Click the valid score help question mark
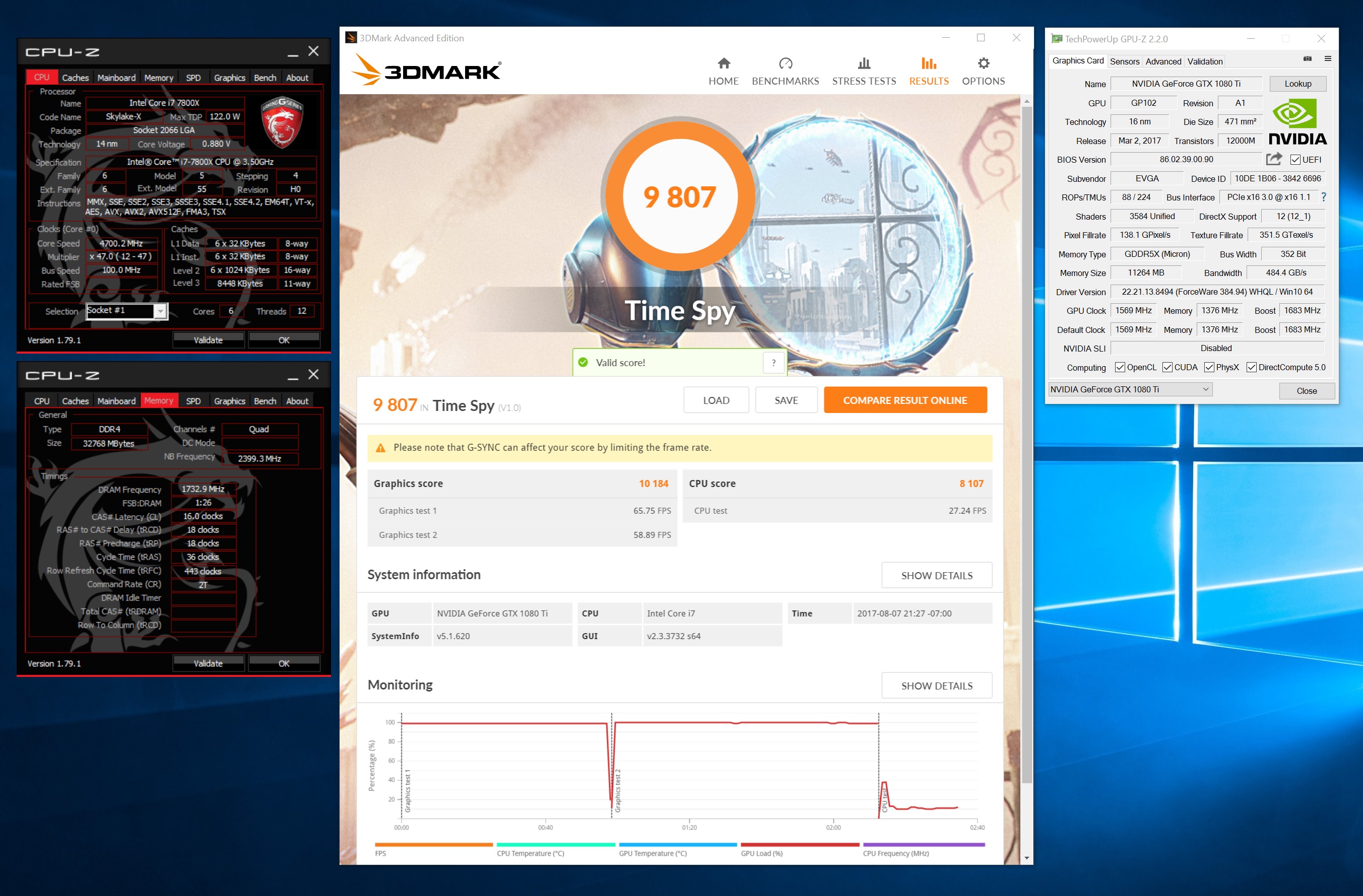This screenshot has width=1363, height=896. click(773, 363)
